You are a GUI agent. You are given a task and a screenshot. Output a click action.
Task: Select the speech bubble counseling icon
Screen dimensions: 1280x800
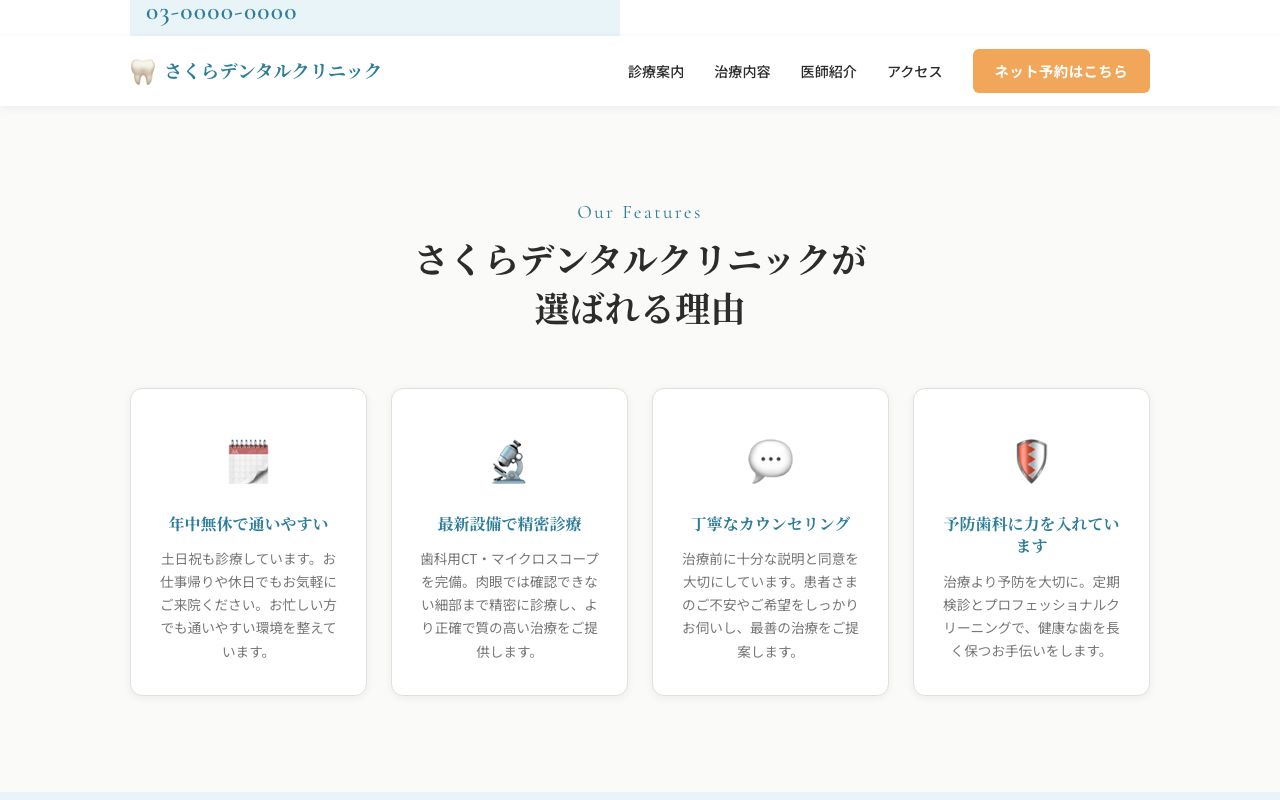tap(770, 461)
